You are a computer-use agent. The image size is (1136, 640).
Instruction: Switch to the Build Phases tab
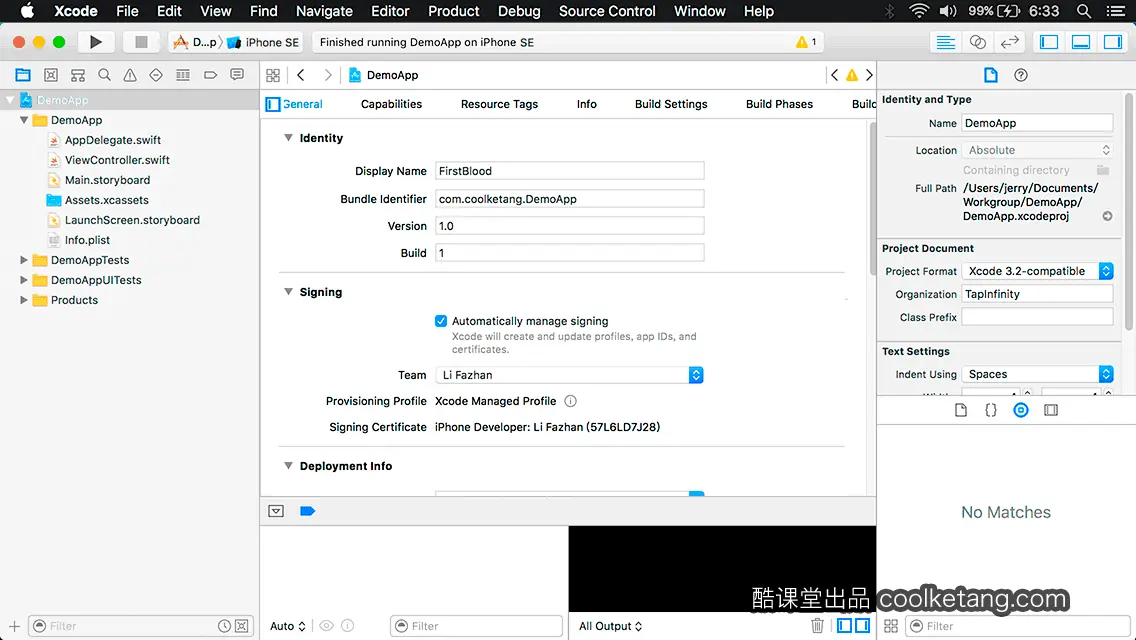click(x=779, y=104)
